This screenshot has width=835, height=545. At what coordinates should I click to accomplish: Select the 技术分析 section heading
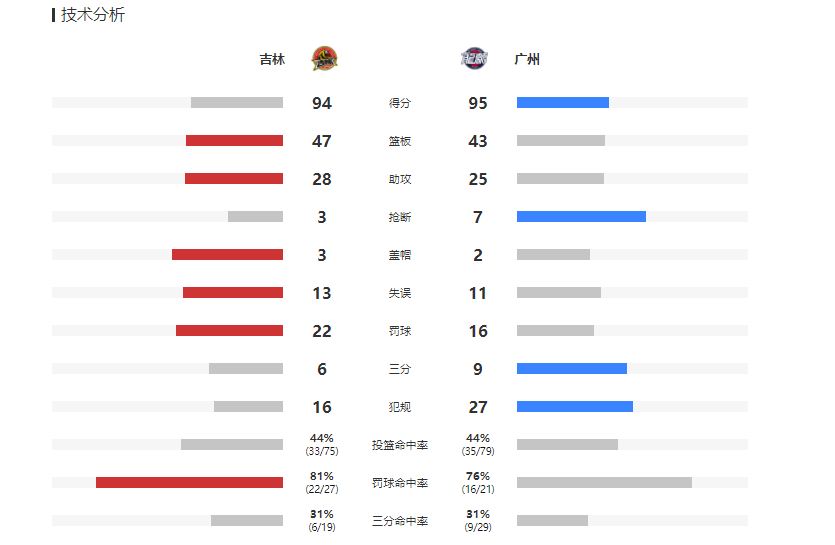click(x=93, y=15)
